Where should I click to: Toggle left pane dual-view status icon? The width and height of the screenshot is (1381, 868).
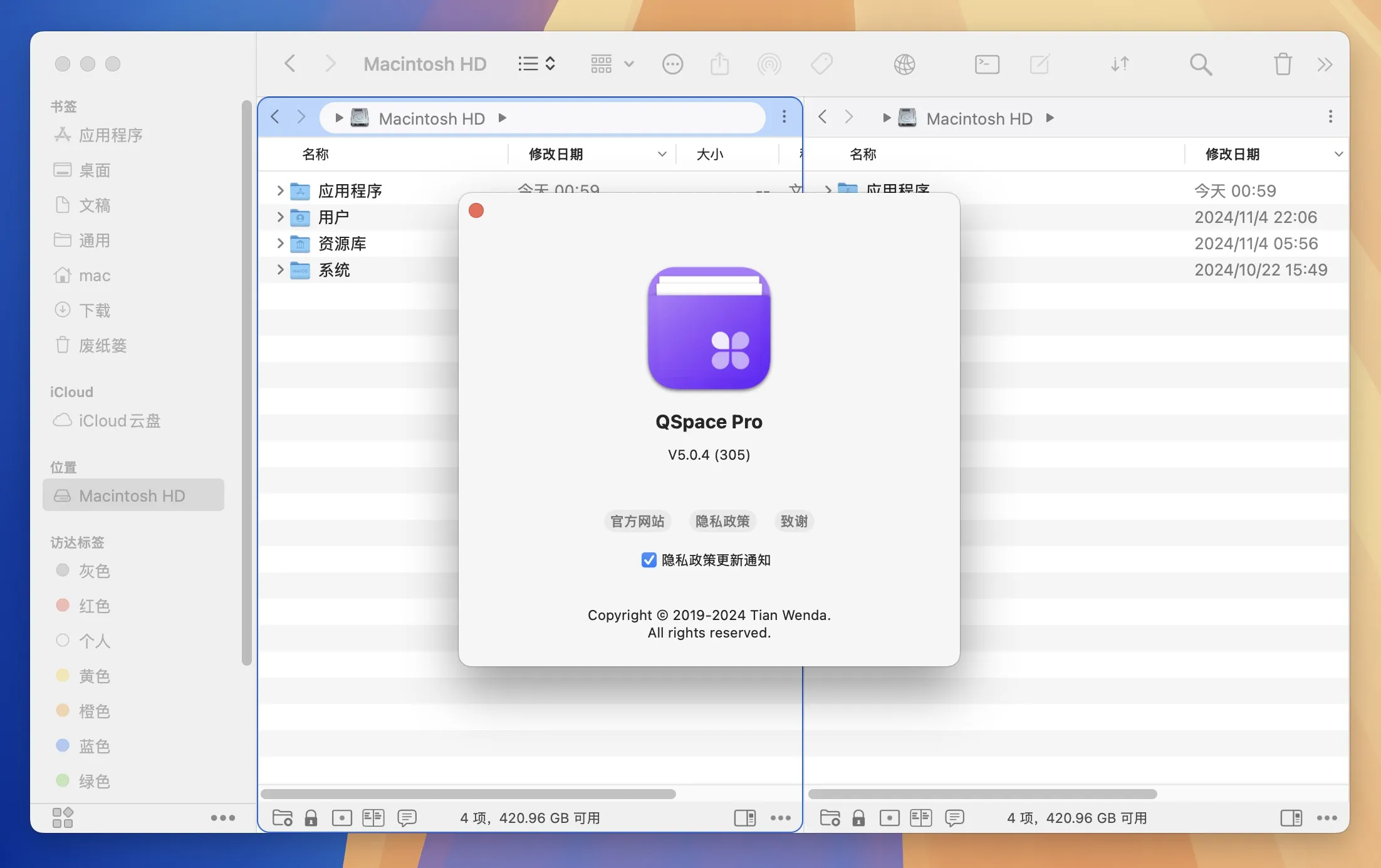click(373, 818)
